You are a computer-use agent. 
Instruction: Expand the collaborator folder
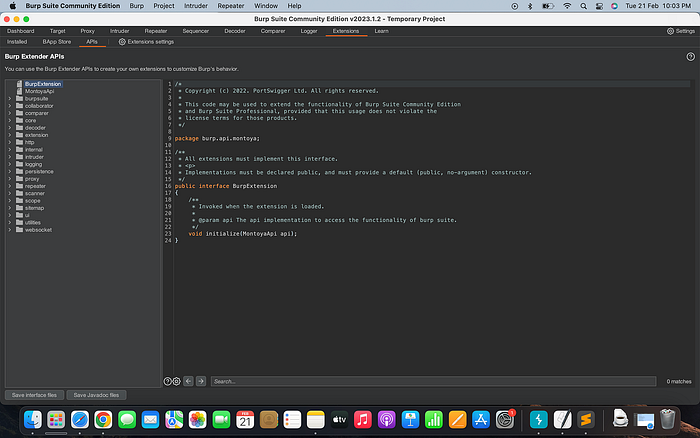[10, 106]
